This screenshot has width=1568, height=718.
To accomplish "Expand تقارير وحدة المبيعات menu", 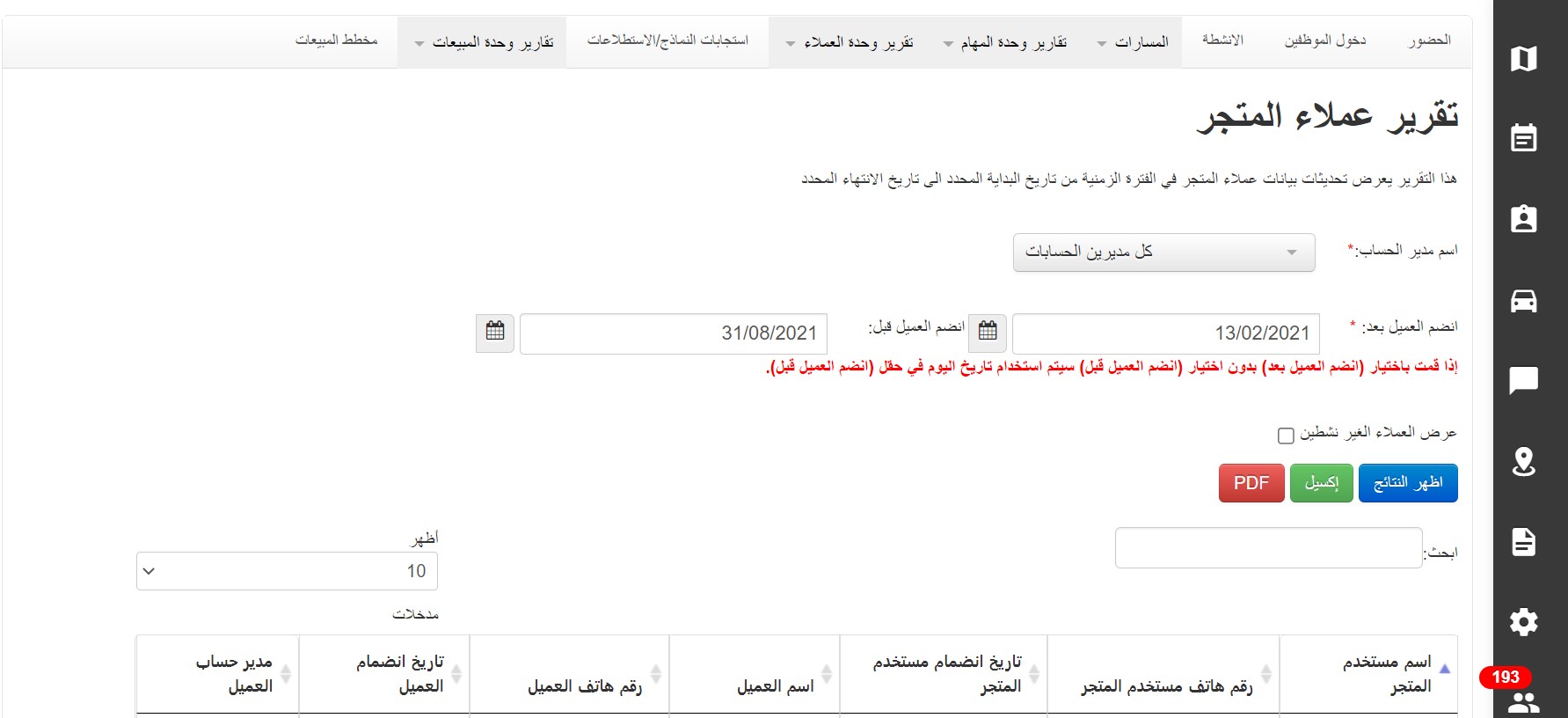I will [482, 42].
